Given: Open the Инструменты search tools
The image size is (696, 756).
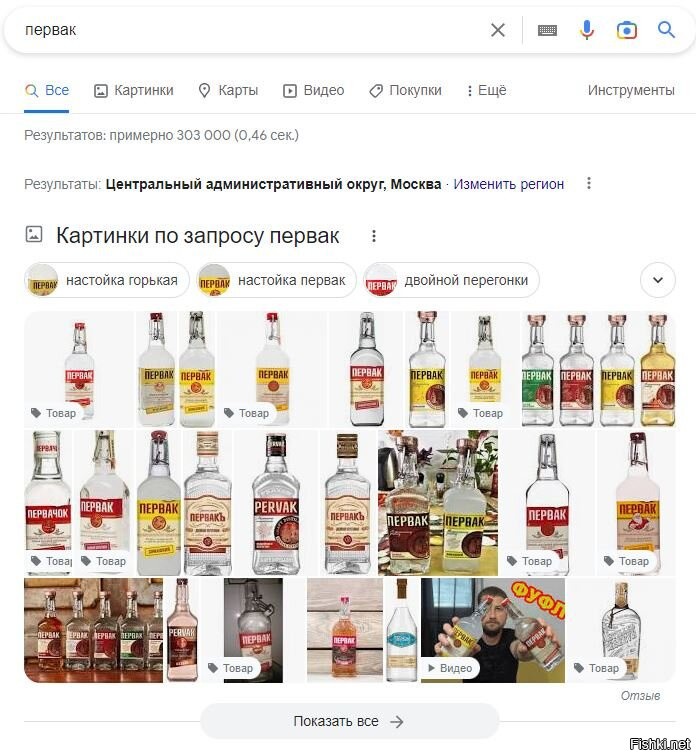Looking at the screenshot, I should coord(631,90).
